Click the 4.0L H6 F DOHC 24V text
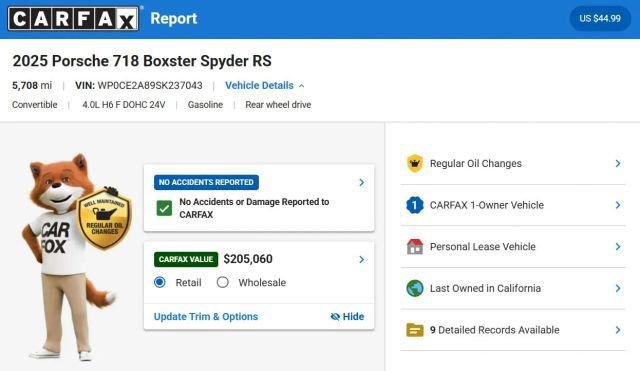The width and height of the screenshot is (640, 371). [124, 104]
